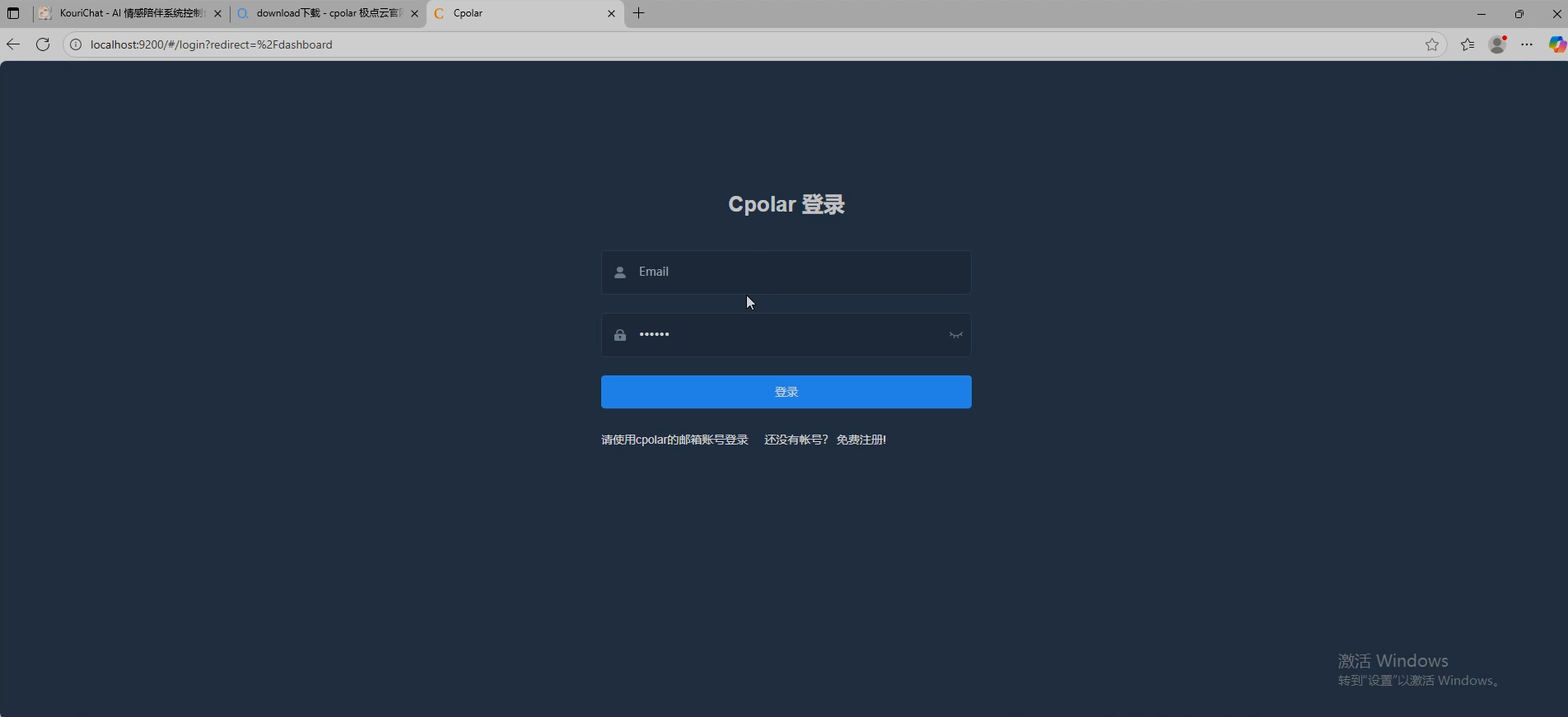Click the Email input field

(786, 272)
